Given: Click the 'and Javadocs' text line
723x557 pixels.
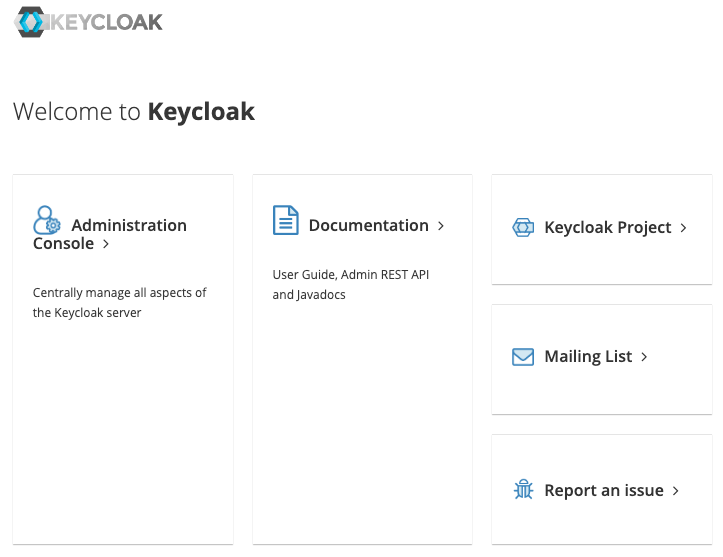Looking at the screenshot, I should tap(309, 295).
